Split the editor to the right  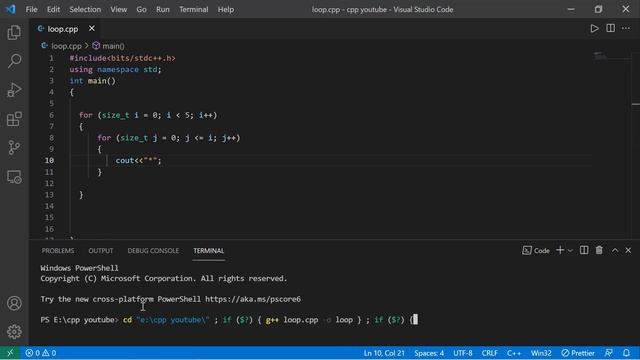[611, 28]
